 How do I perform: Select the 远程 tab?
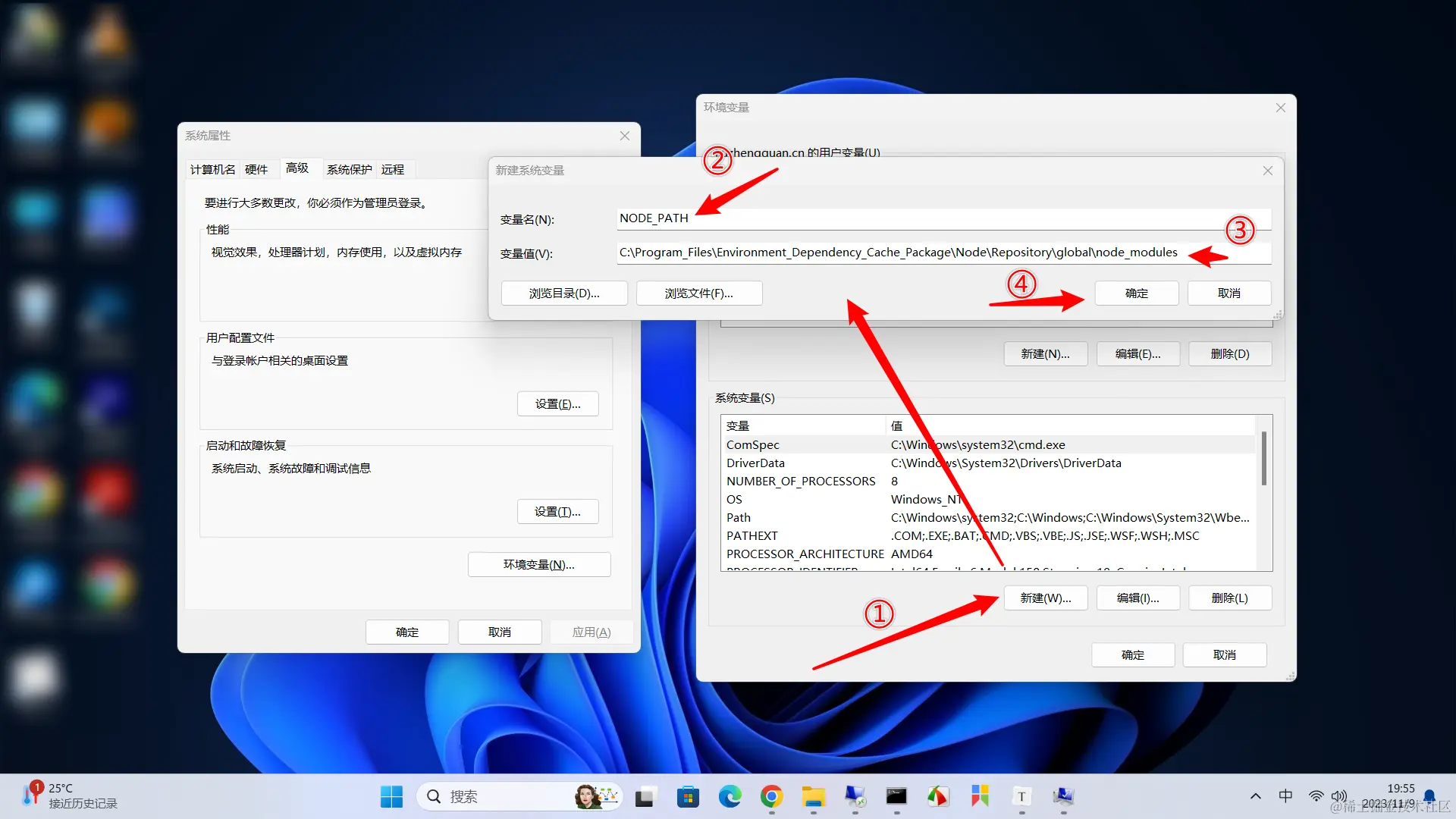pyautogui.click(x=393, y=169)
